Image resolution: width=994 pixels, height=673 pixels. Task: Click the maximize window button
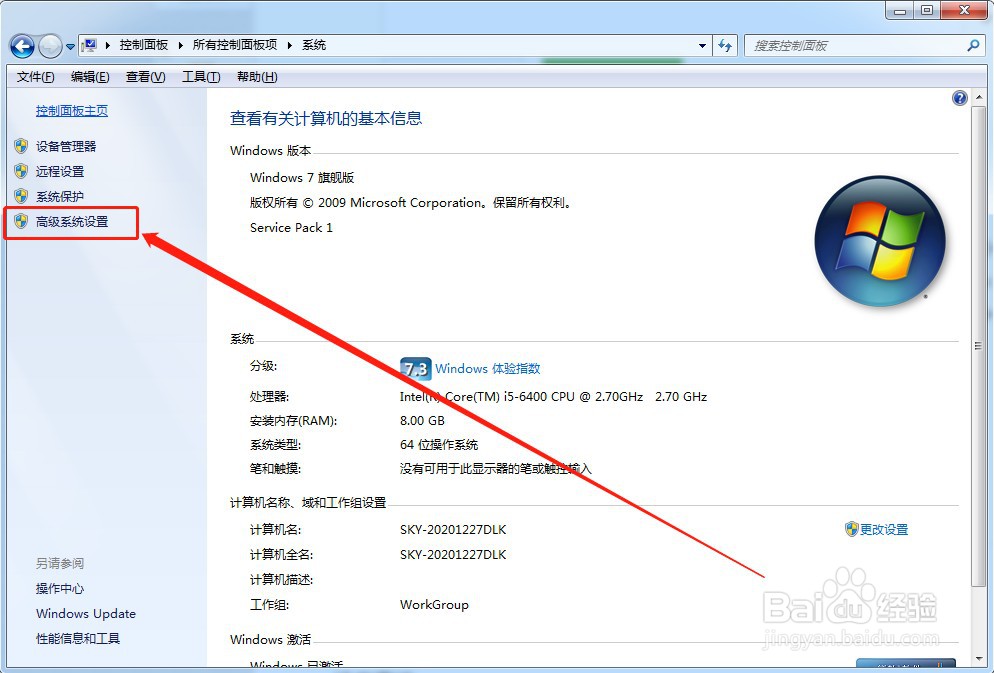pos(927,10)
